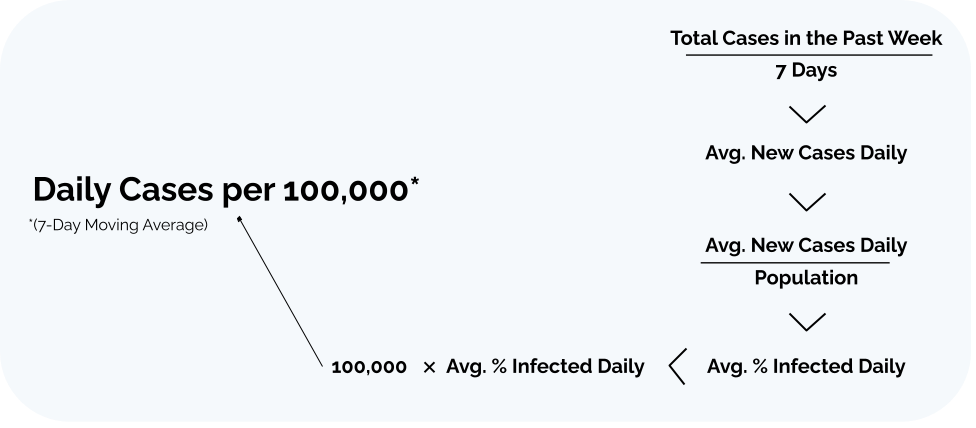Screen dimensions: 976x428
Task: Click the arrowhead pointing to the title
Action: [x=239, y=218]
